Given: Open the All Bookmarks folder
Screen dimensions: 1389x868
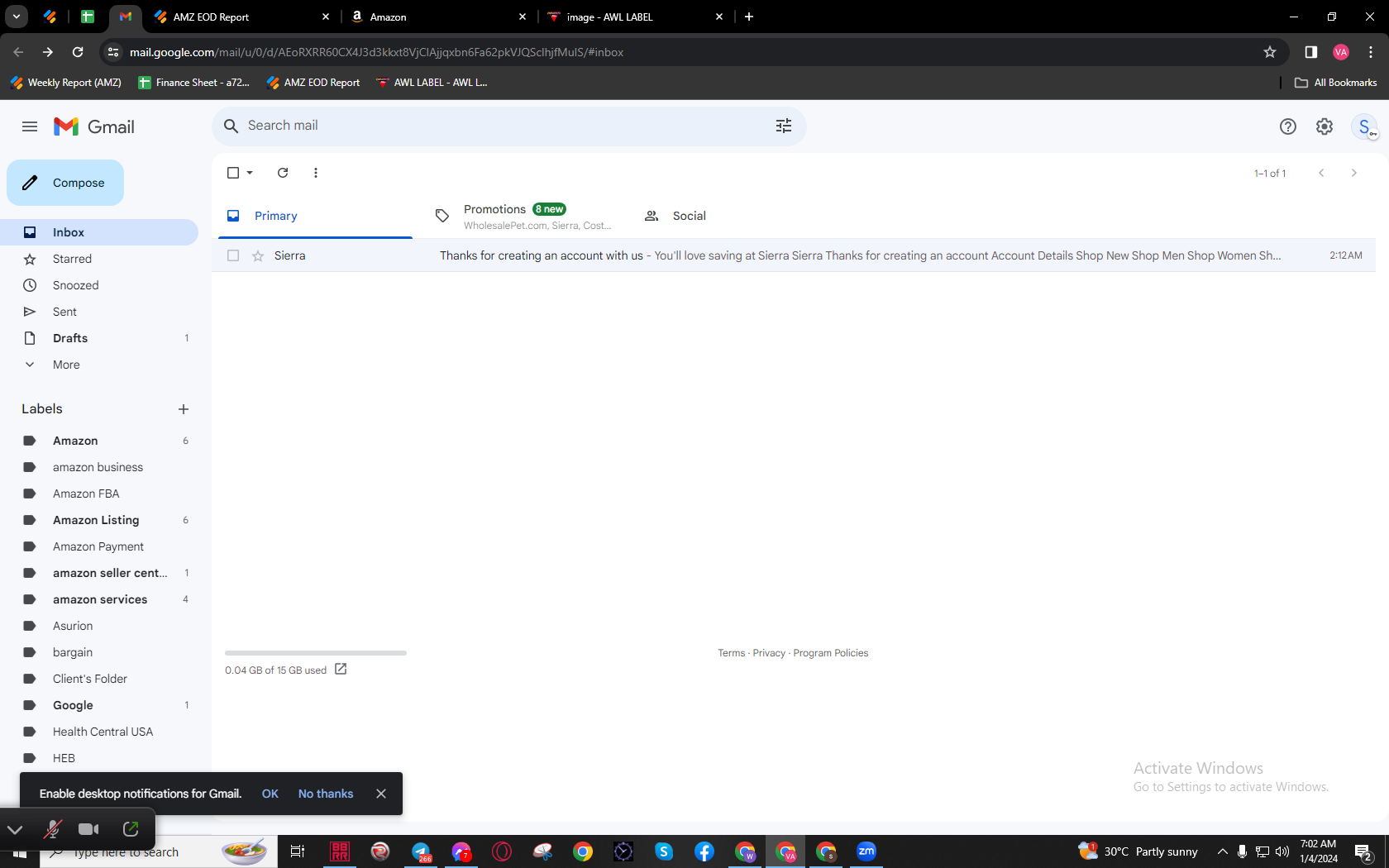Looking at the screenshot, I should pos(1336,83).
